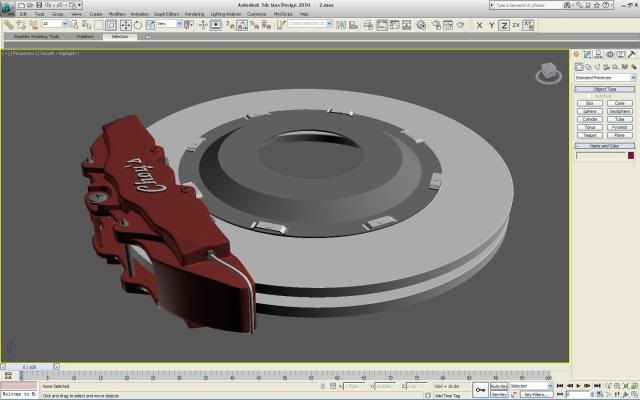
Task: Select the Bind to Space Warp tool
Action: [33, 25]
